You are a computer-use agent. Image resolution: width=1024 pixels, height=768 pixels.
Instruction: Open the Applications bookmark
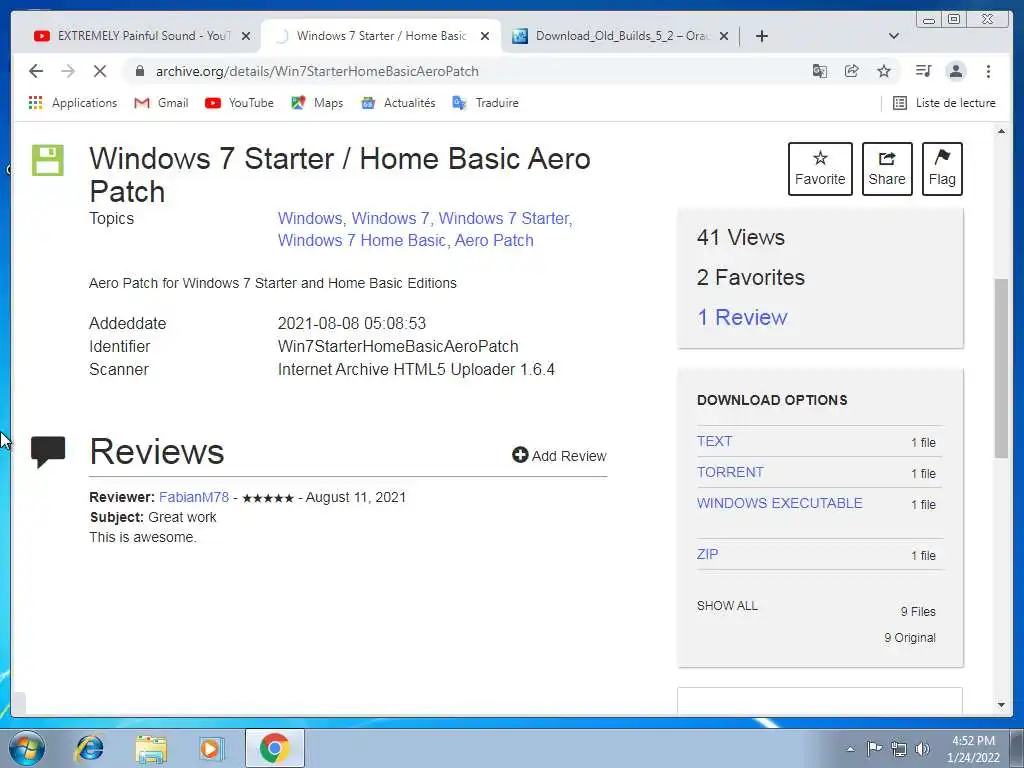coord(72,103)
